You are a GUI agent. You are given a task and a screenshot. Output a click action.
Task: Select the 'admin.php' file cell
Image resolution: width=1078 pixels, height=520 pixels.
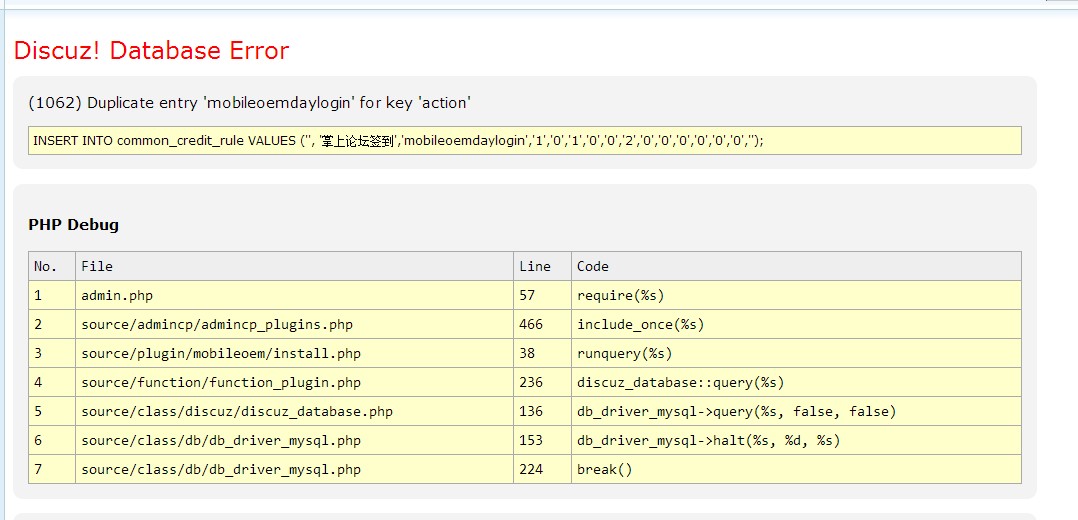click(x=294, y=295)
